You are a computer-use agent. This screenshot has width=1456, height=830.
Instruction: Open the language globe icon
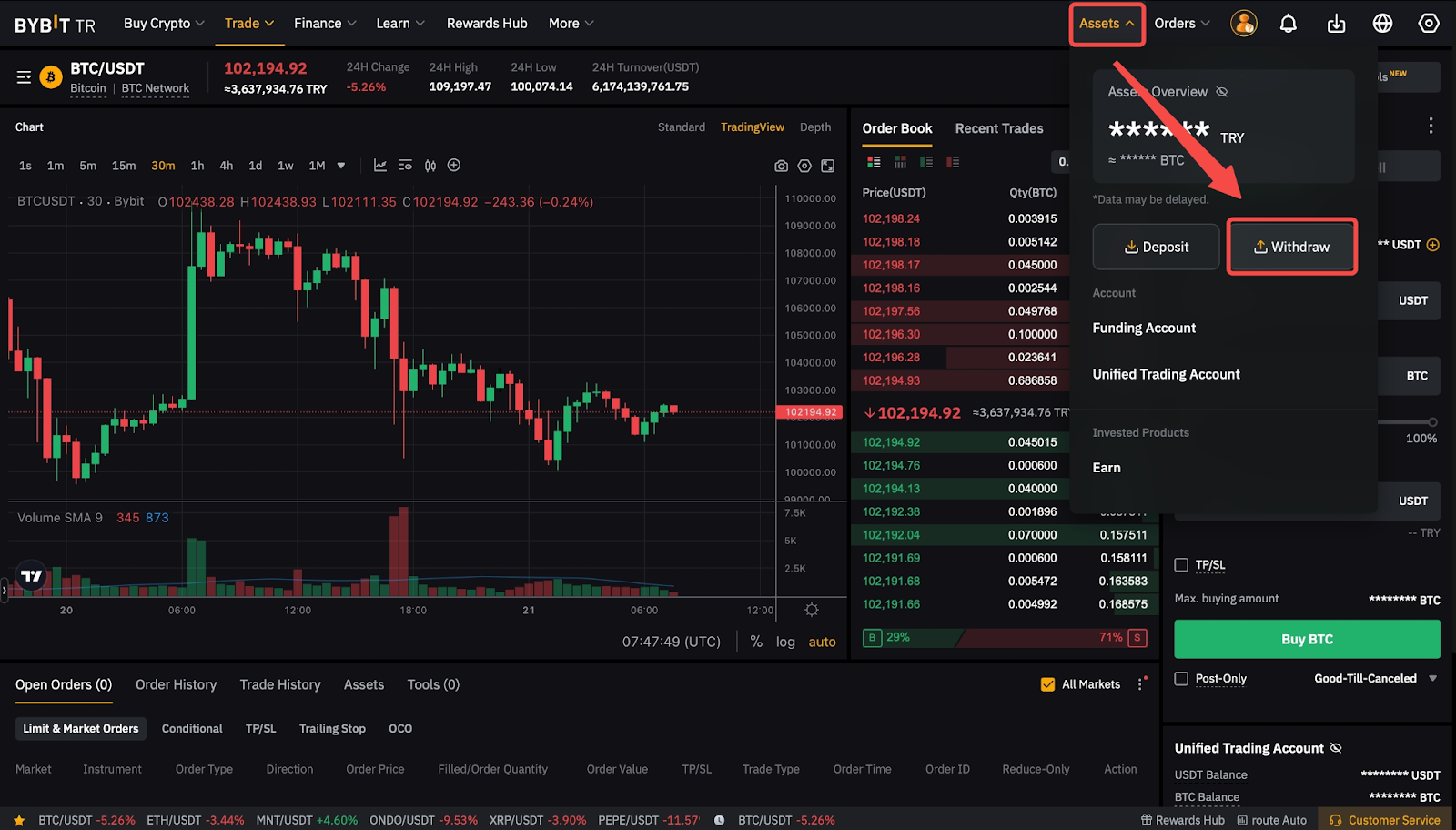1382,24
